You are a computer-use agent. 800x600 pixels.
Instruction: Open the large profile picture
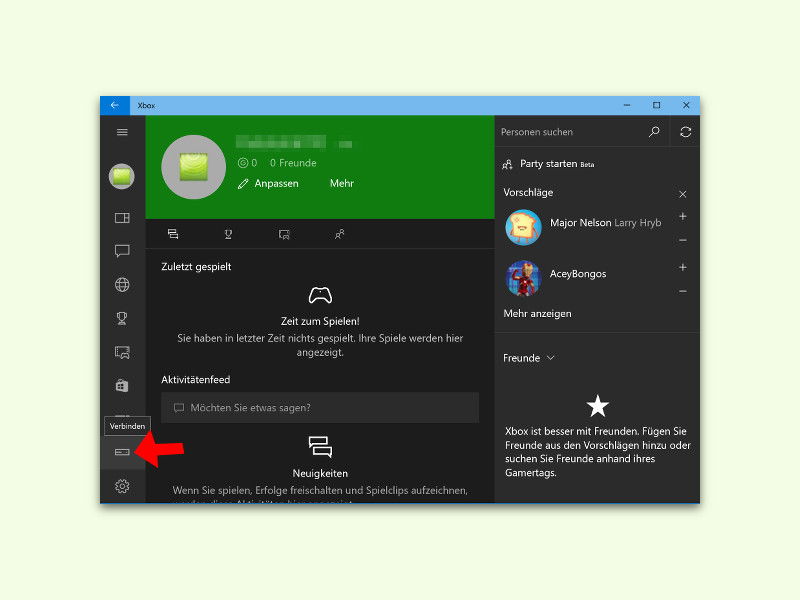[193, 167]
